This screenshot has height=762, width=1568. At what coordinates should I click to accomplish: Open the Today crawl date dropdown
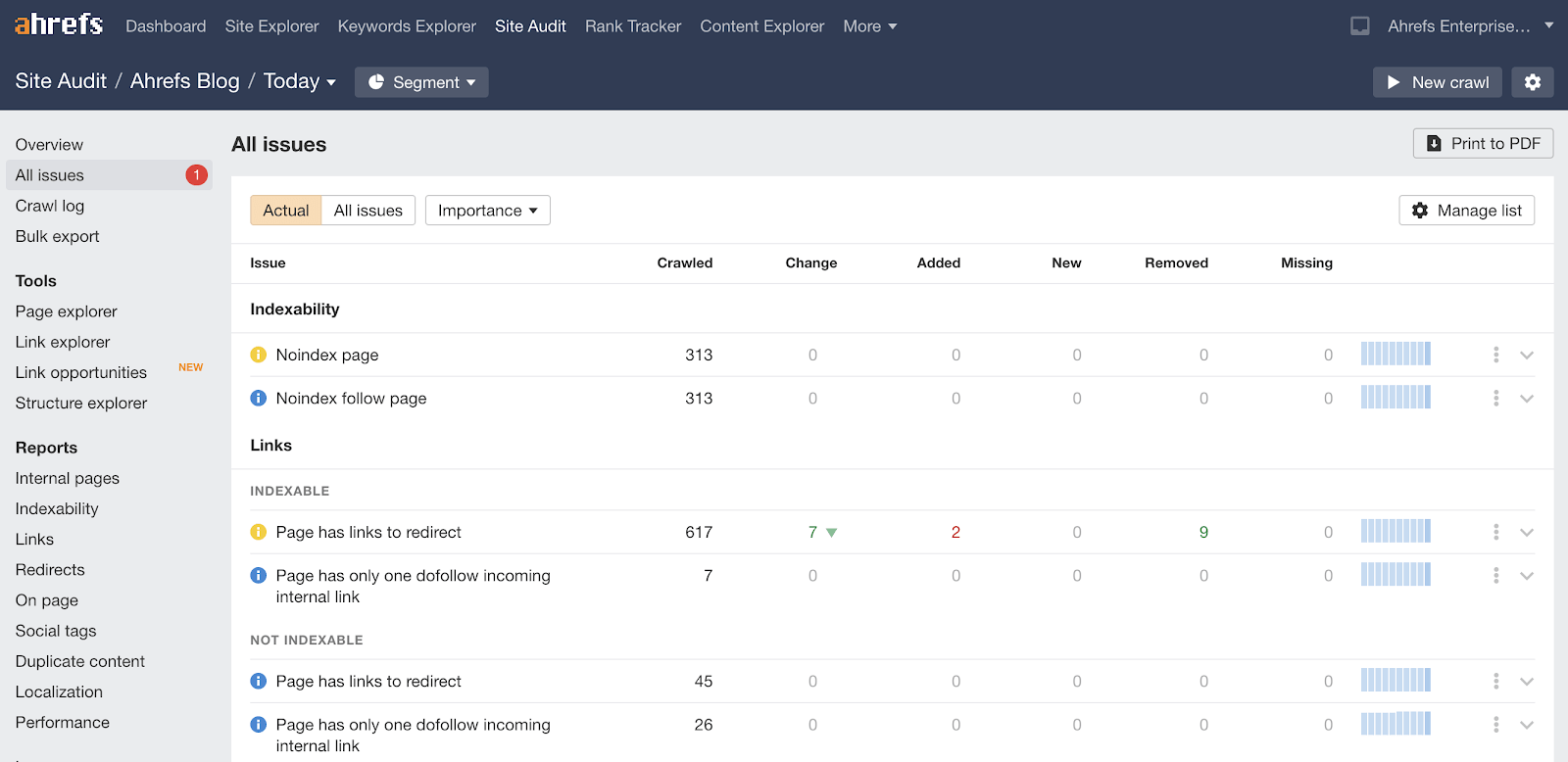click(299, 82)
